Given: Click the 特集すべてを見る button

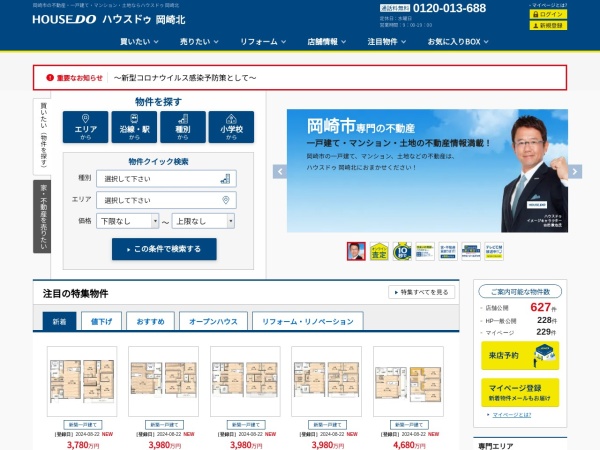Looking at the screenshot, I should (x=421, y=292).
